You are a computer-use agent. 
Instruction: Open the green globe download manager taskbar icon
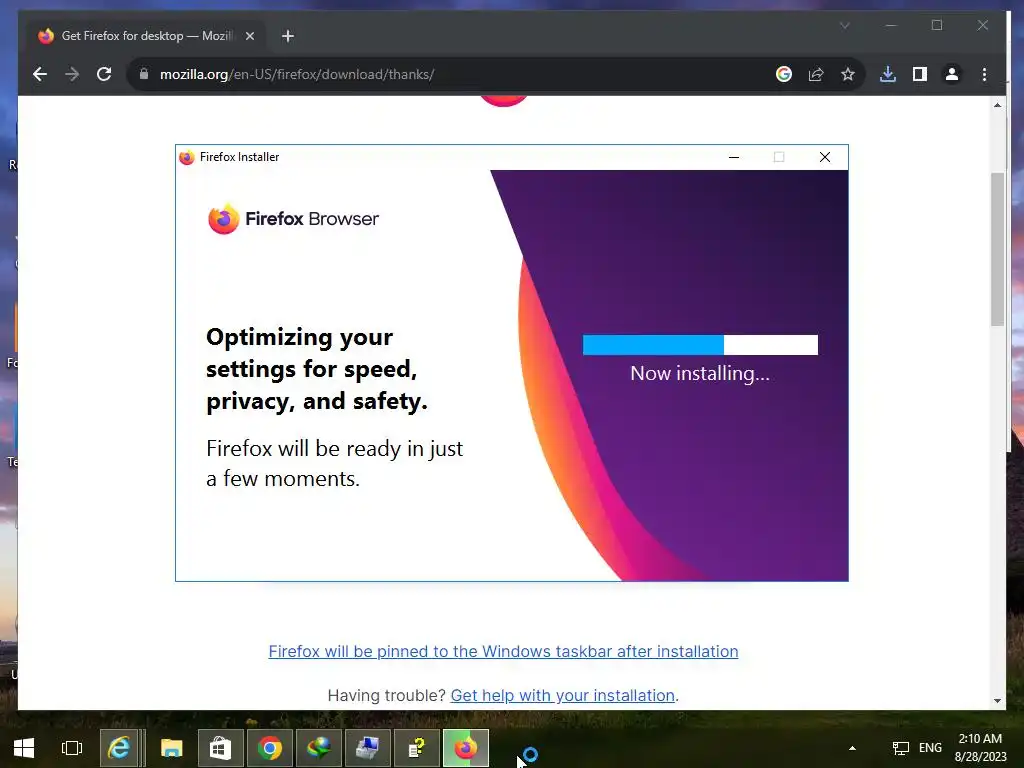coord(319,748)
